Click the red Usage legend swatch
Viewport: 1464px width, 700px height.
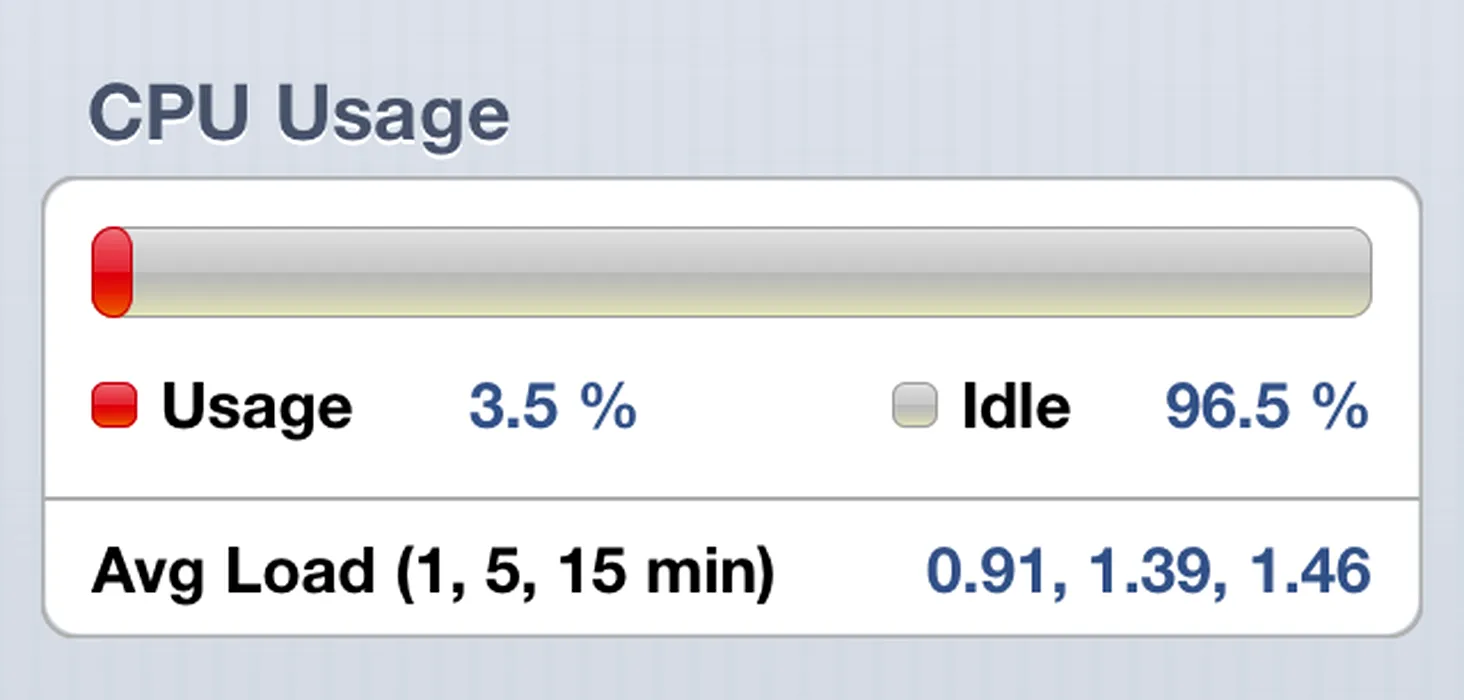pos(114,406)
